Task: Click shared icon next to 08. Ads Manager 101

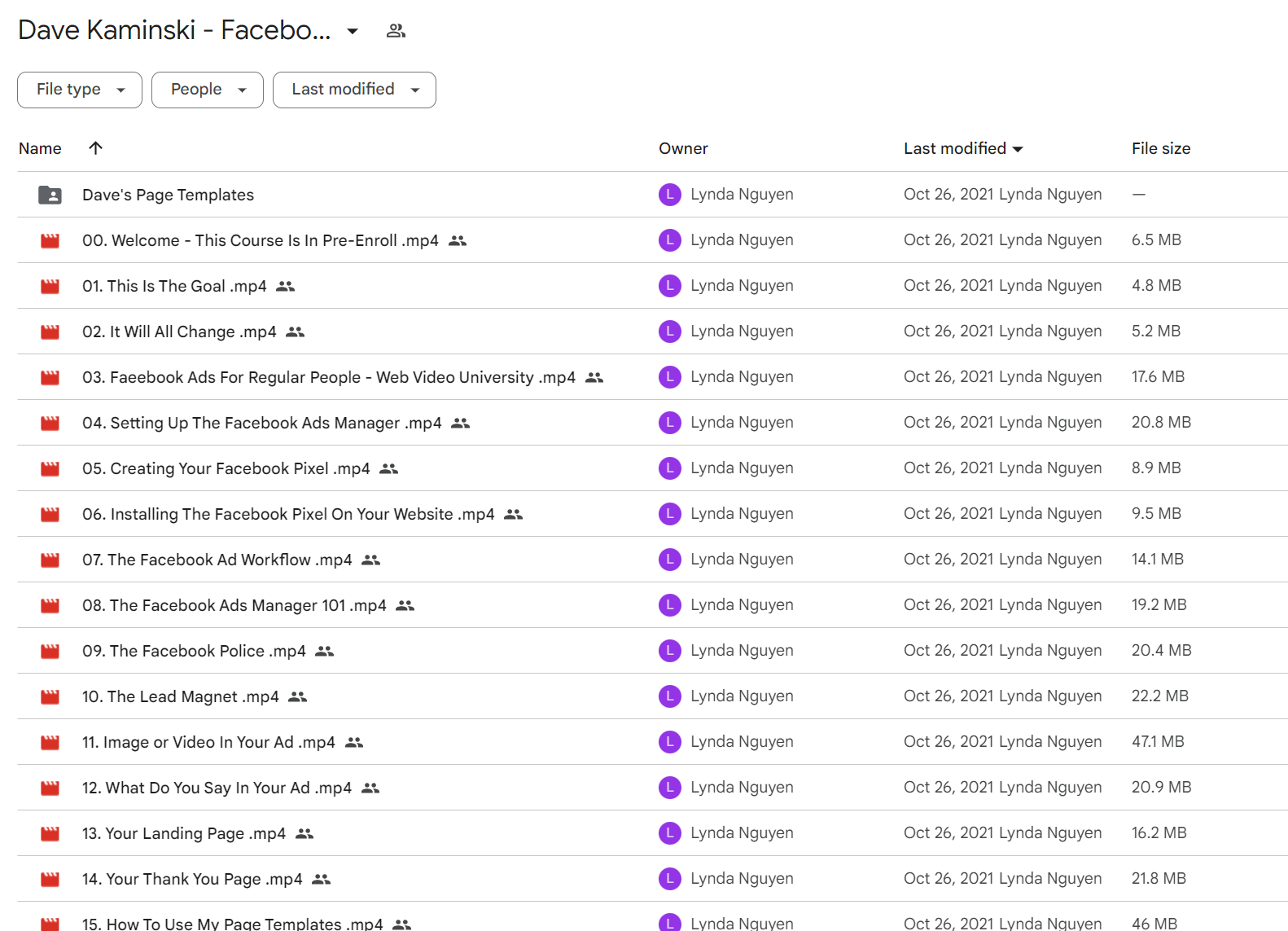Action: 405,605
